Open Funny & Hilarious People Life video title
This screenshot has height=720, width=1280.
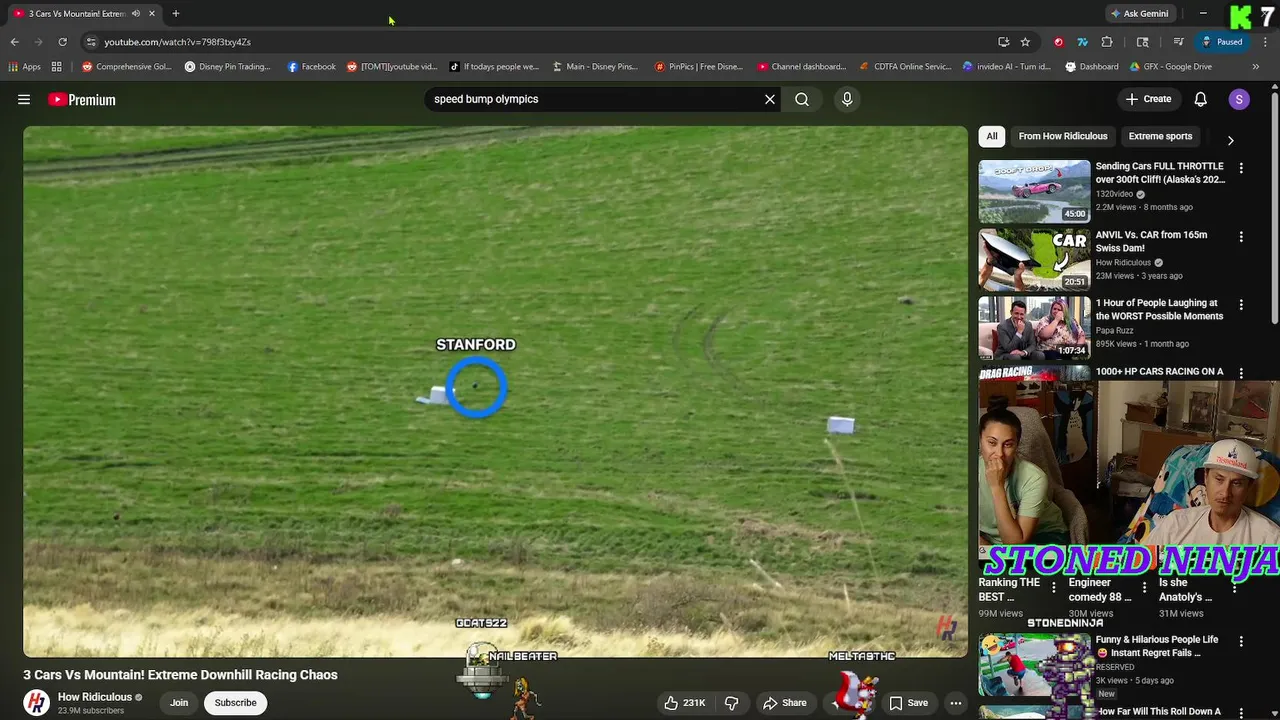[x=1157, y=646]
